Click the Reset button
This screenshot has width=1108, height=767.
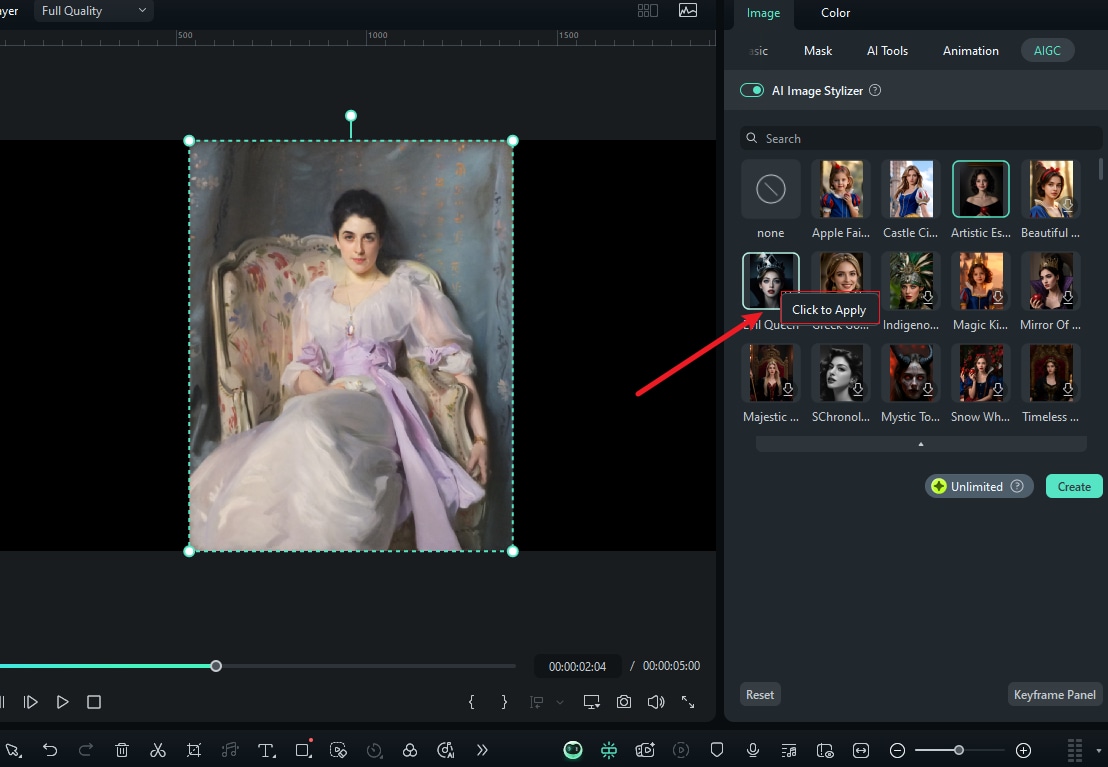(x=760, y=695)
